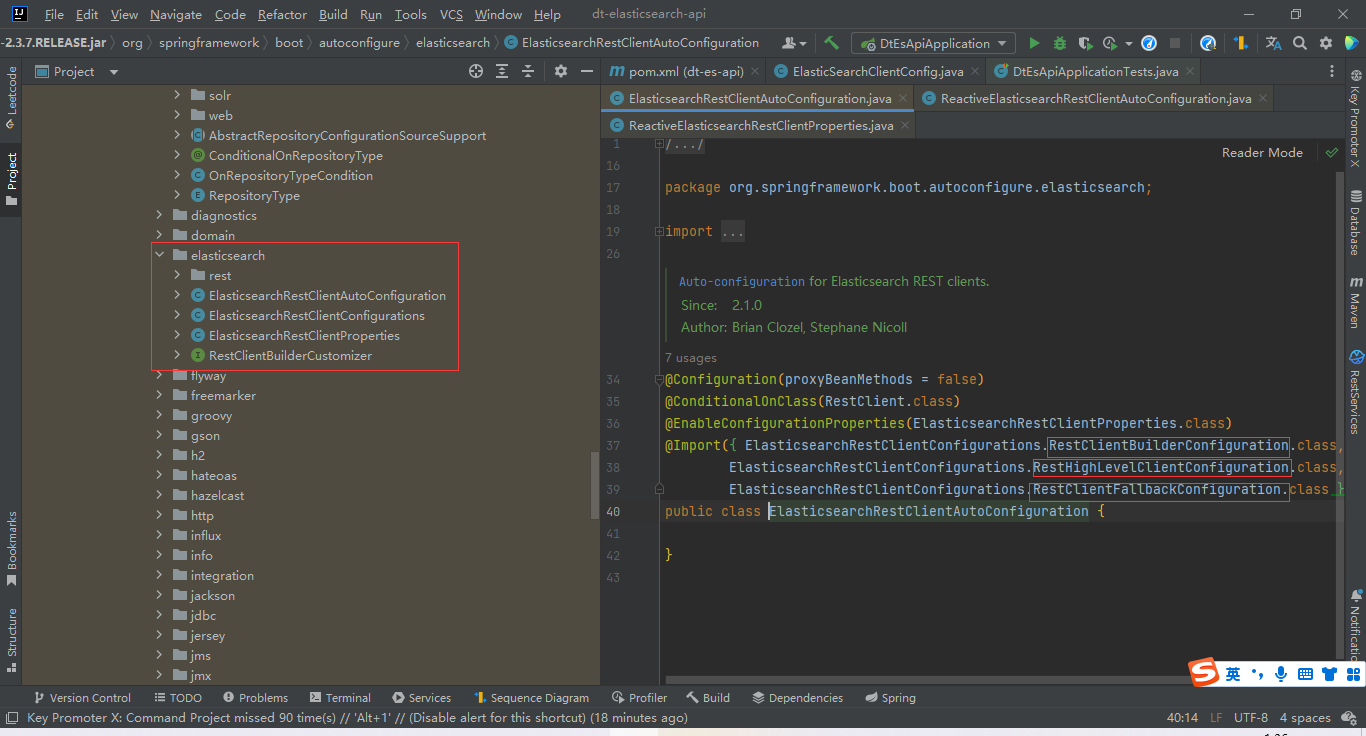Toggle Sogou input English/Chinese mode 英
This screenshot has height=736, width=1366.
tap(1233, 675)
